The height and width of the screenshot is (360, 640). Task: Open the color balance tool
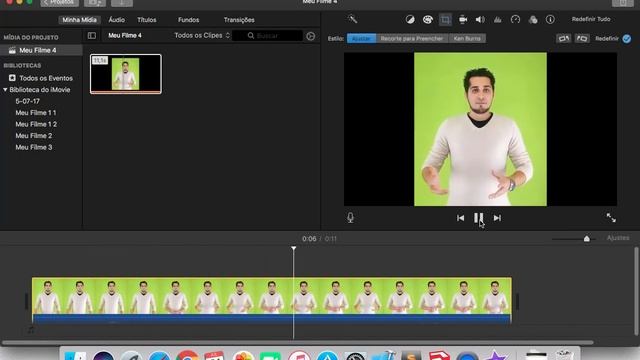pos(410,20)
